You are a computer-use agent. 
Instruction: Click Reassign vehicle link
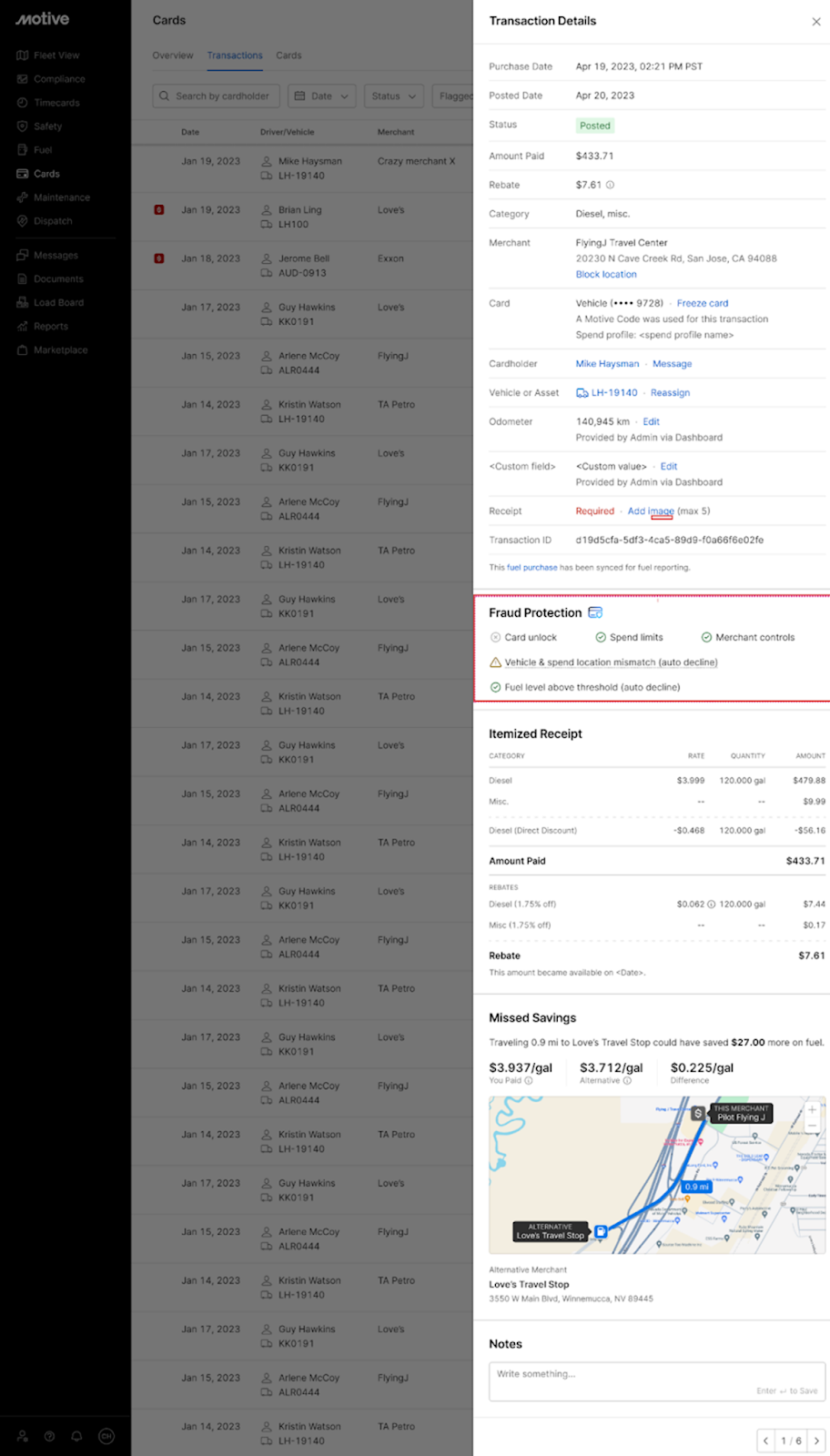pos(670,393)
